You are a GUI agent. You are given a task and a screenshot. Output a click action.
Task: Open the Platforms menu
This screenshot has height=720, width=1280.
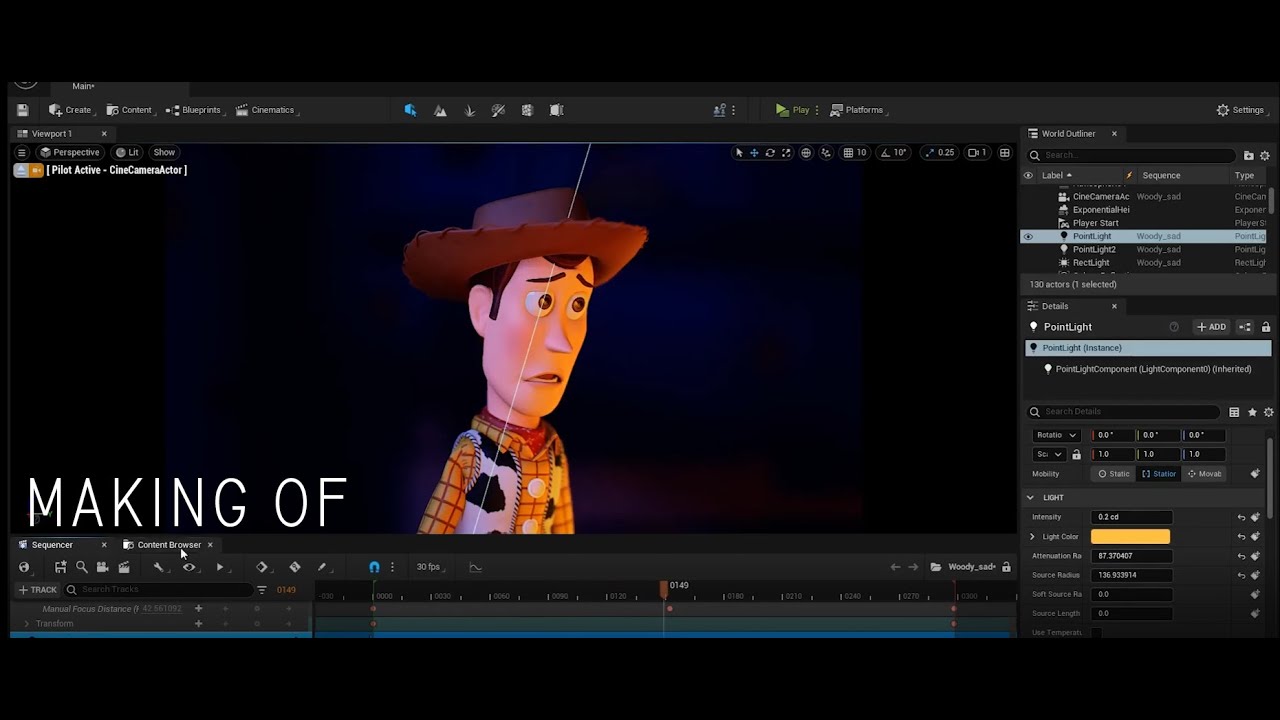click(857, 110)
